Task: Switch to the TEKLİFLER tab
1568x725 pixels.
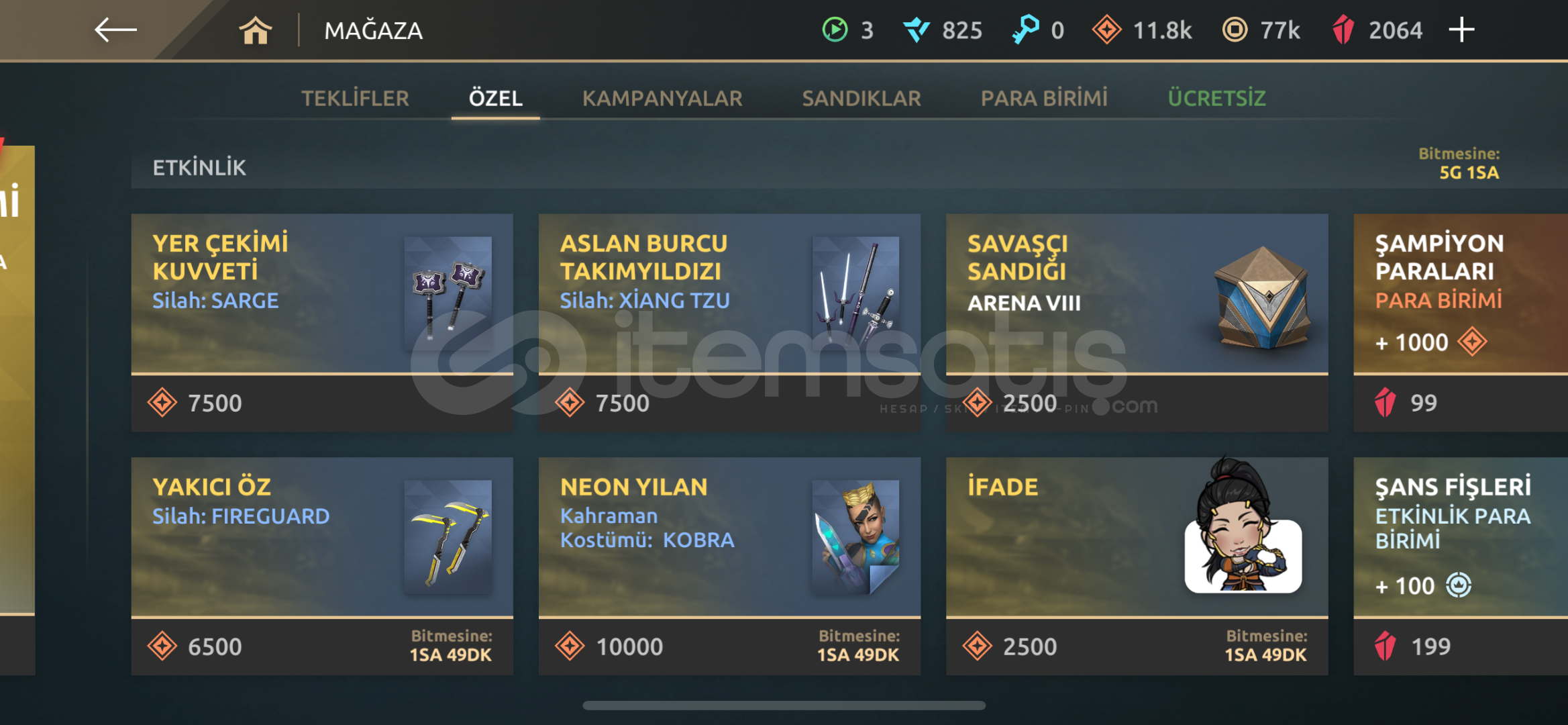Action: [355, 99]
